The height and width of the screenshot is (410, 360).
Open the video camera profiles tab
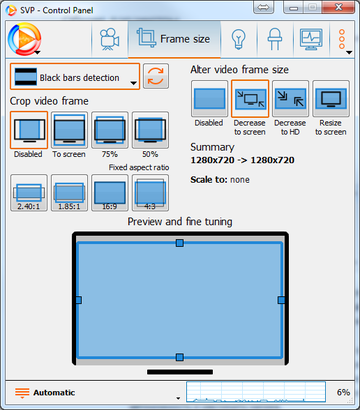[x=110, y=39]
